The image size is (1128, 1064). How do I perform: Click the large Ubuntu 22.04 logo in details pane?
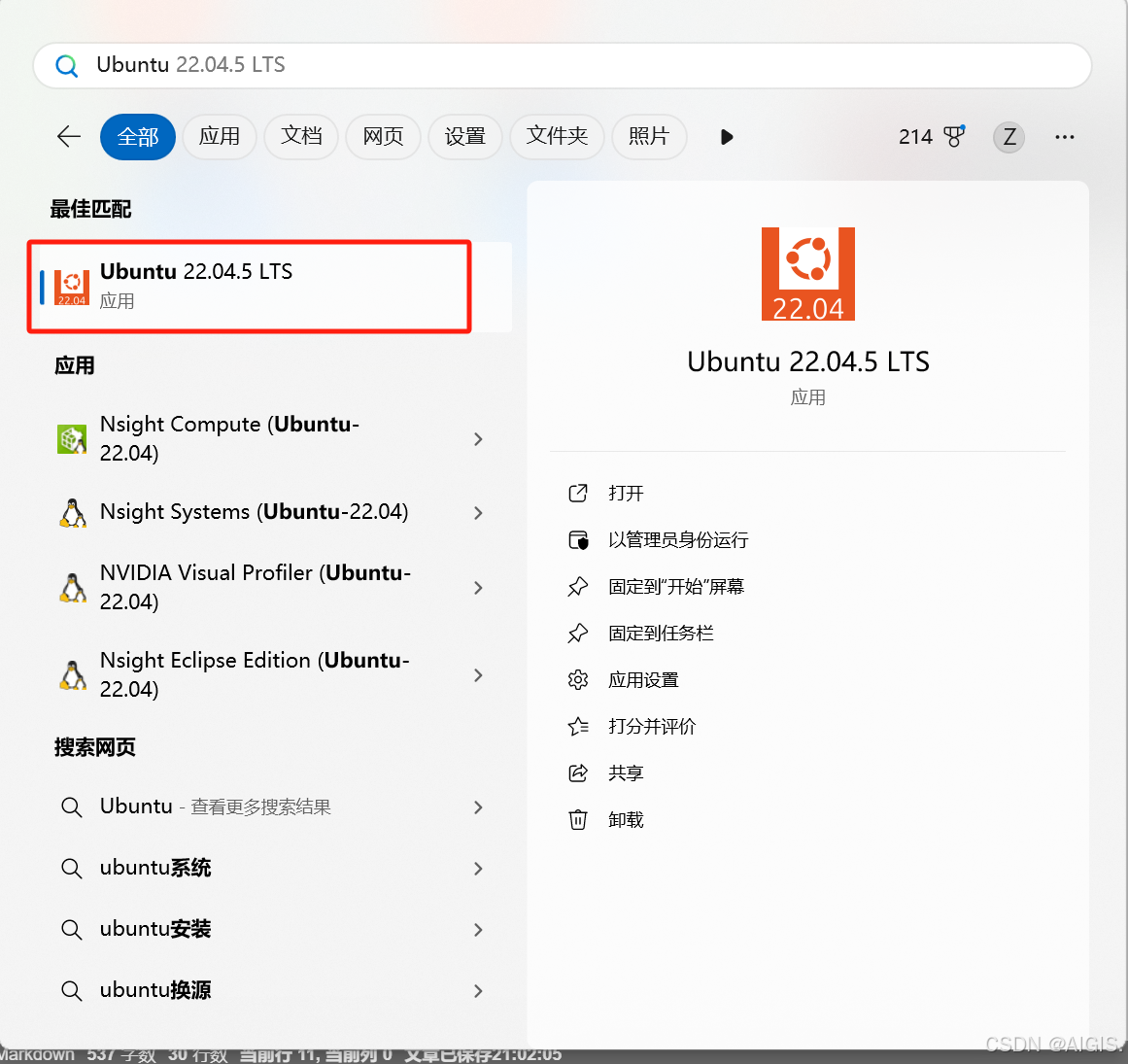pyautogui.click(x=808, y=274)
